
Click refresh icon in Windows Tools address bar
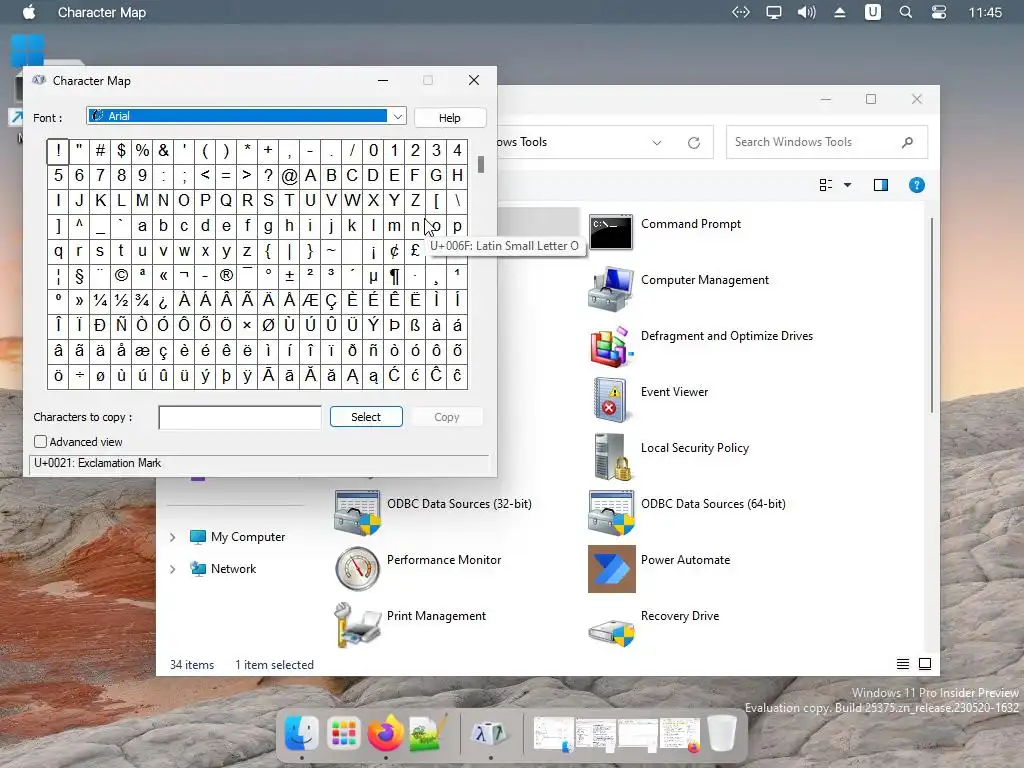tap(694, 142)
